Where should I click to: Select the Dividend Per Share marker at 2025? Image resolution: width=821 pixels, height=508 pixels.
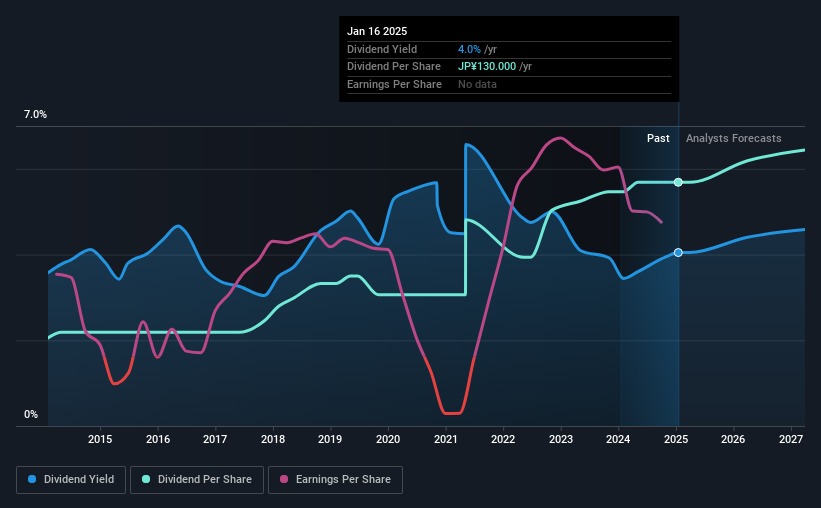coord(678,182)
